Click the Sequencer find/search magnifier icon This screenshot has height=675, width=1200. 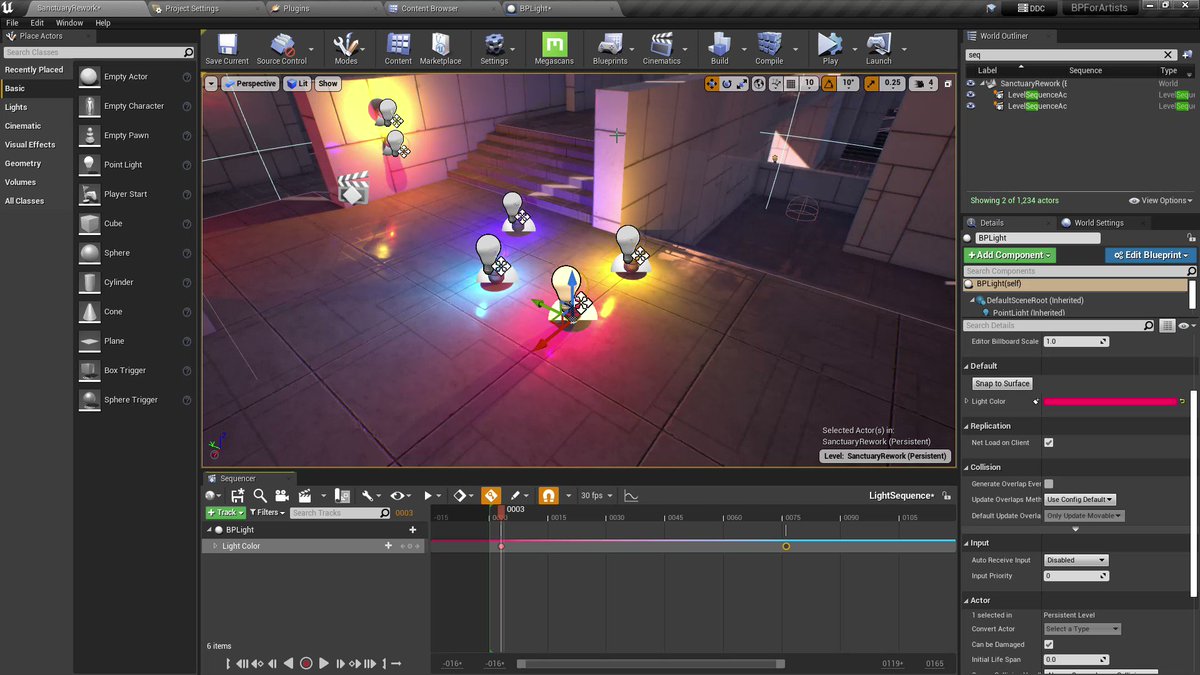260,495
